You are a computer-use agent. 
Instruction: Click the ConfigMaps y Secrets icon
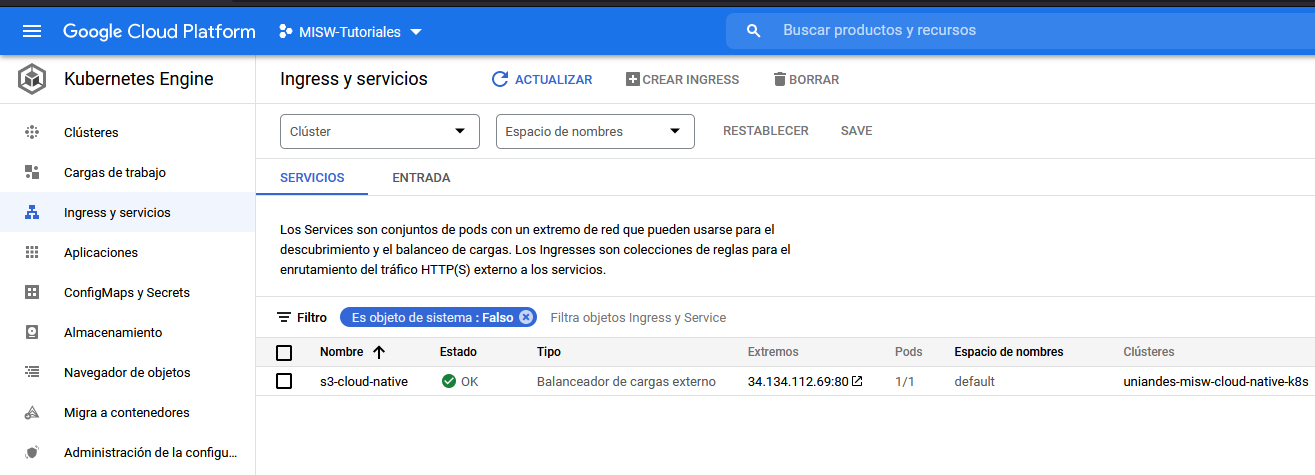(32, 292)
